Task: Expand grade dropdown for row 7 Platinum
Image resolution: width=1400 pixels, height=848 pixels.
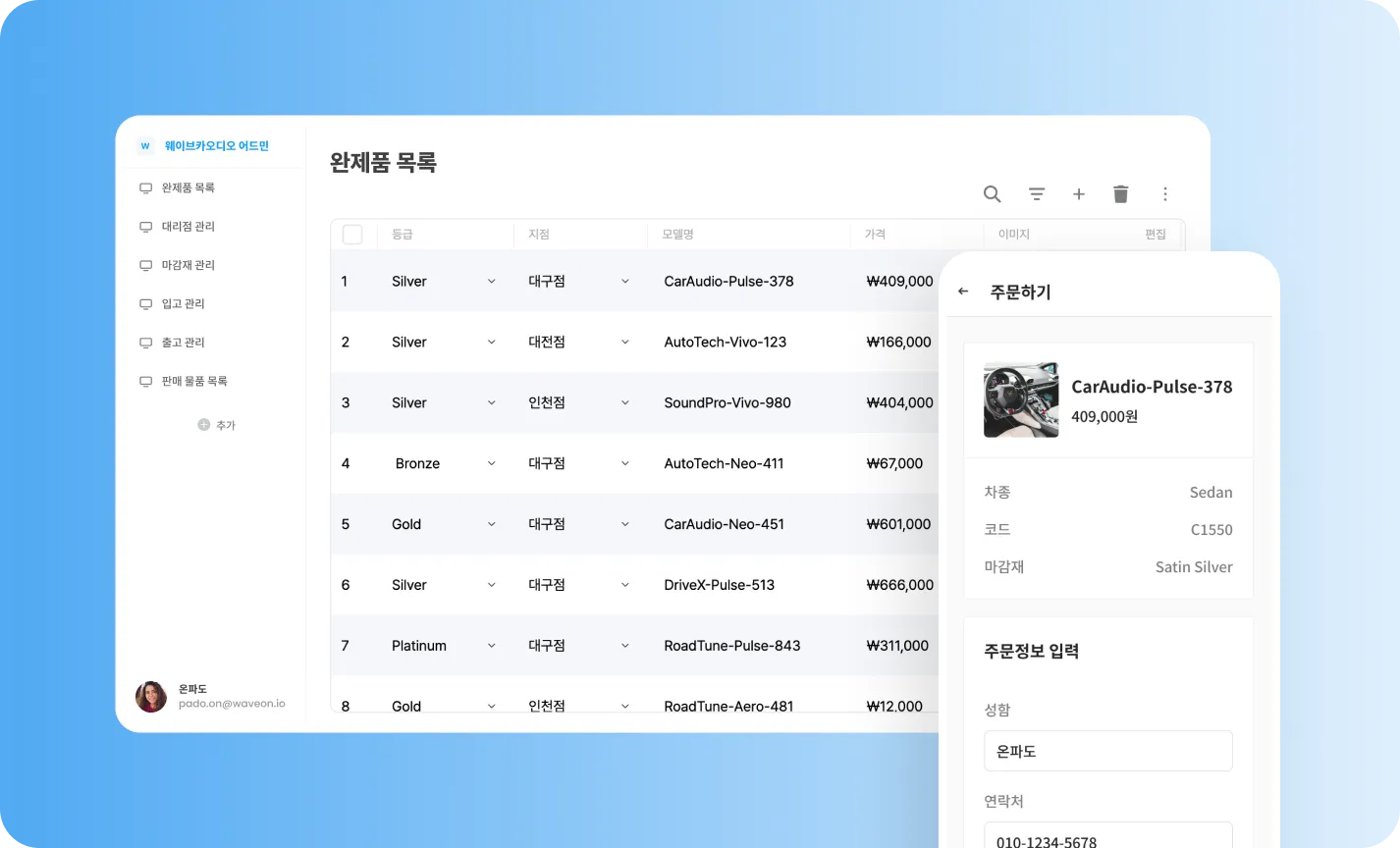Action: (492, 646)
